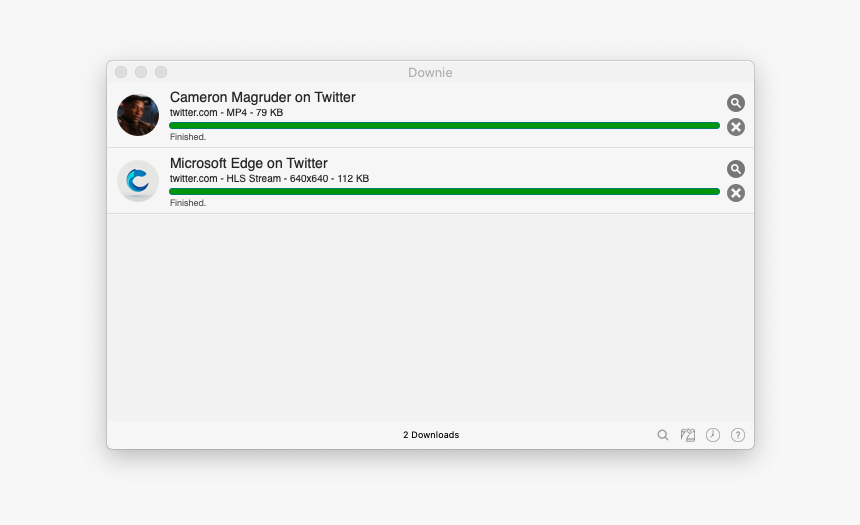The width and height of the screenshot is (860, 525).
Task: Click the Downie window title
Action: pyautogui.click(x=430, y=72)
